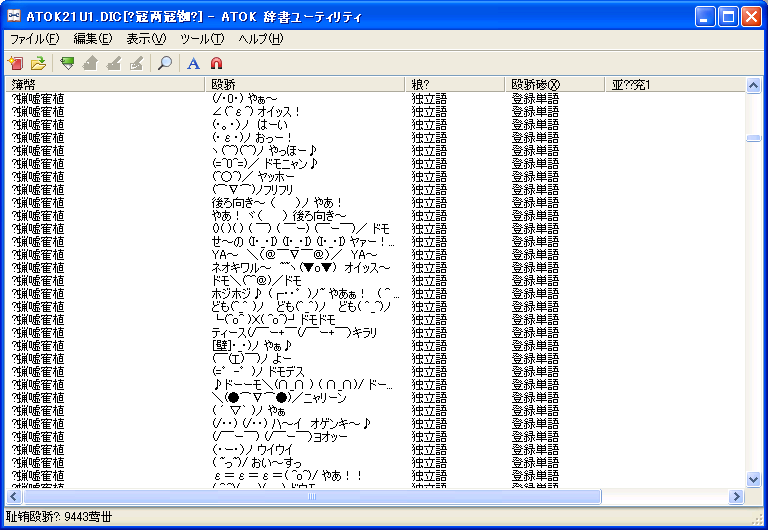Select the row containing ノフリフリ

[375, 190]
